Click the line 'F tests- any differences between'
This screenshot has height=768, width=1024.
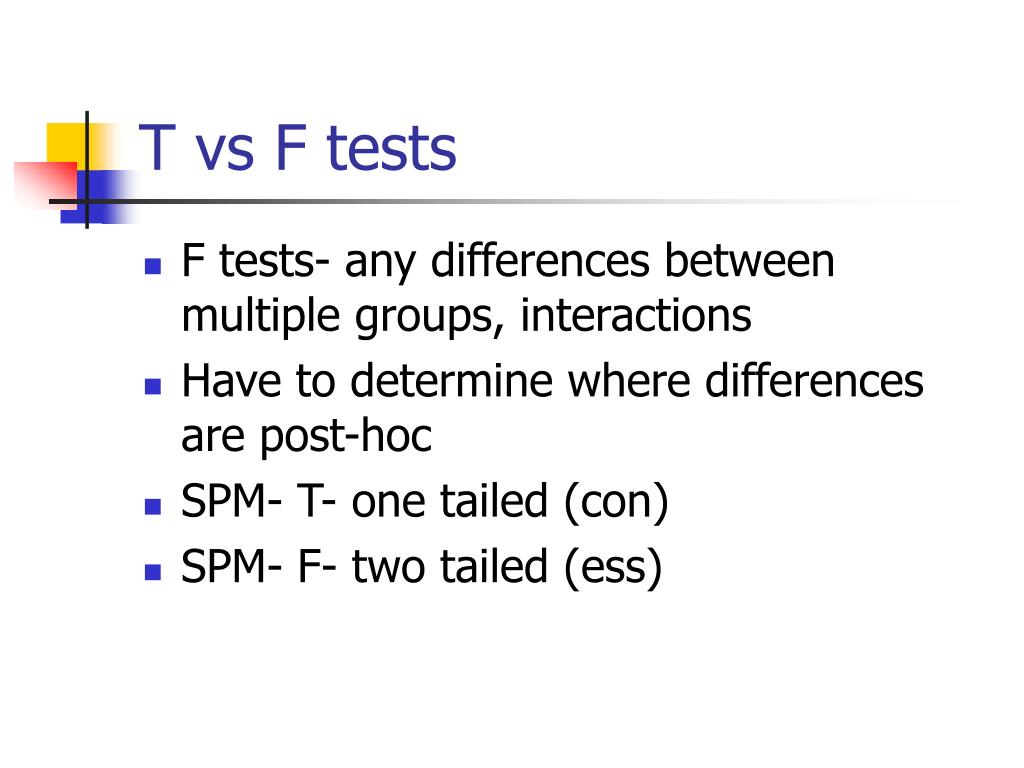point(508,262)
